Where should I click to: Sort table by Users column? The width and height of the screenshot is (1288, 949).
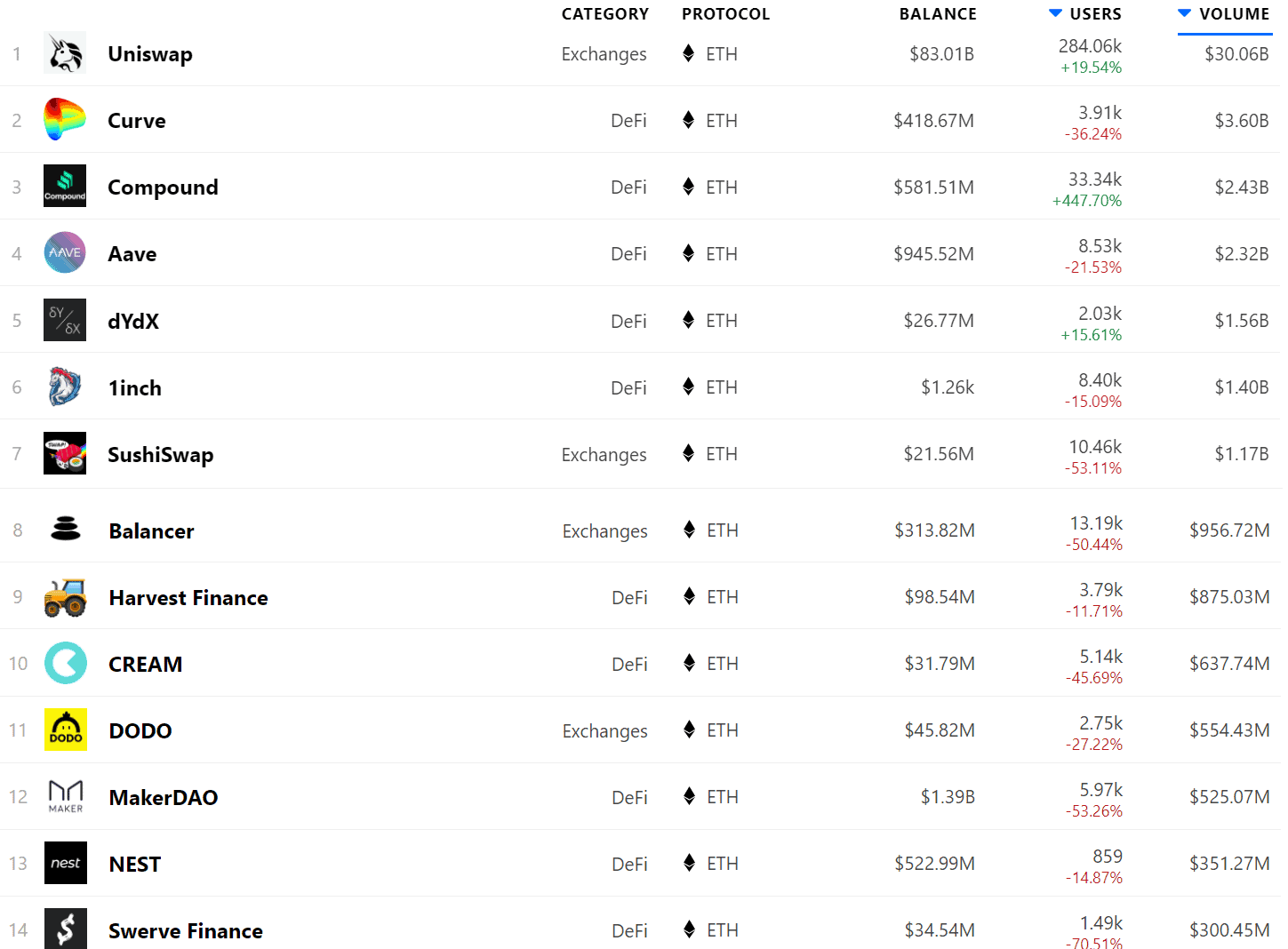click(1094, 14)
